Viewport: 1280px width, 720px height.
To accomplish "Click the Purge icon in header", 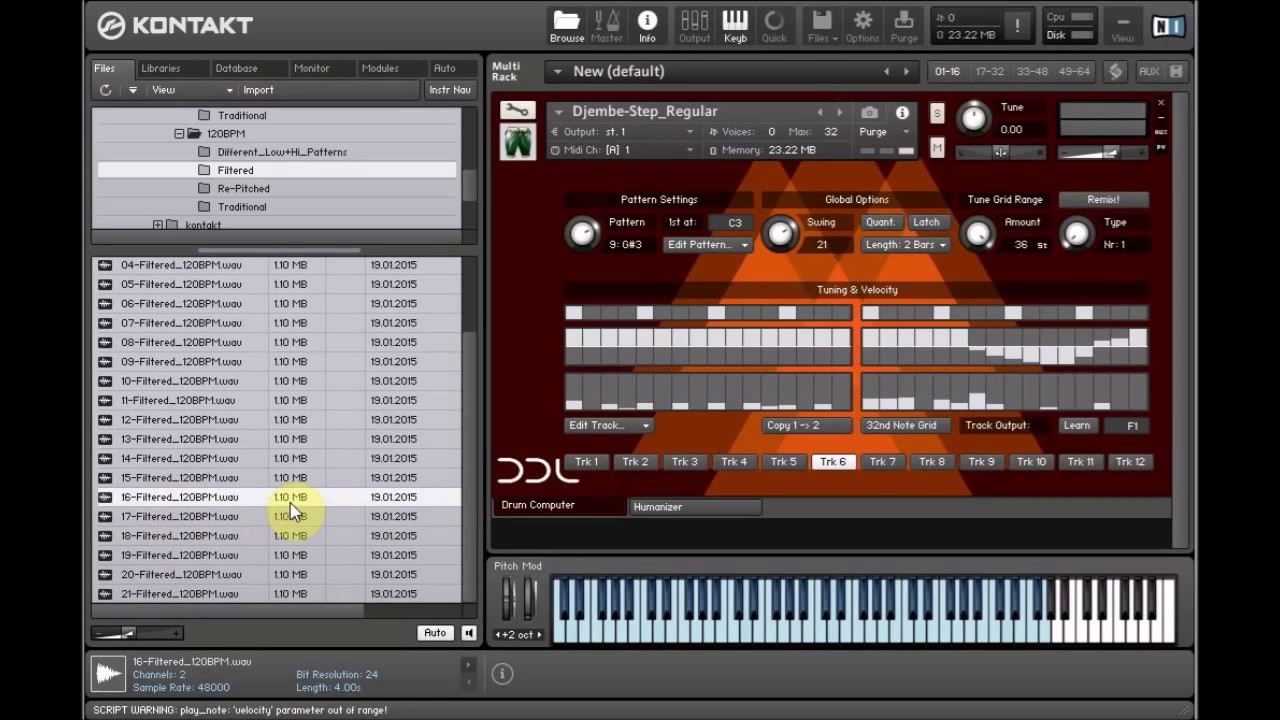I will click(x=904, y=25).
